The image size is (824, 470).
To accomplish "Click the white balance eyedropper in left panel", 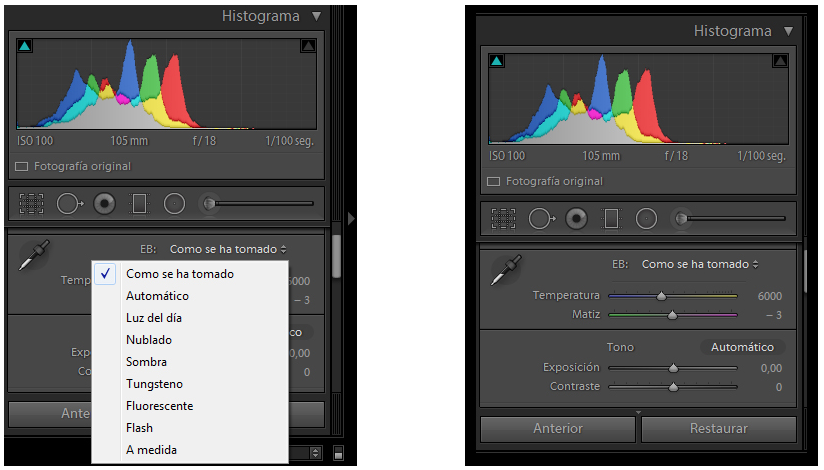I will point(35,255).
